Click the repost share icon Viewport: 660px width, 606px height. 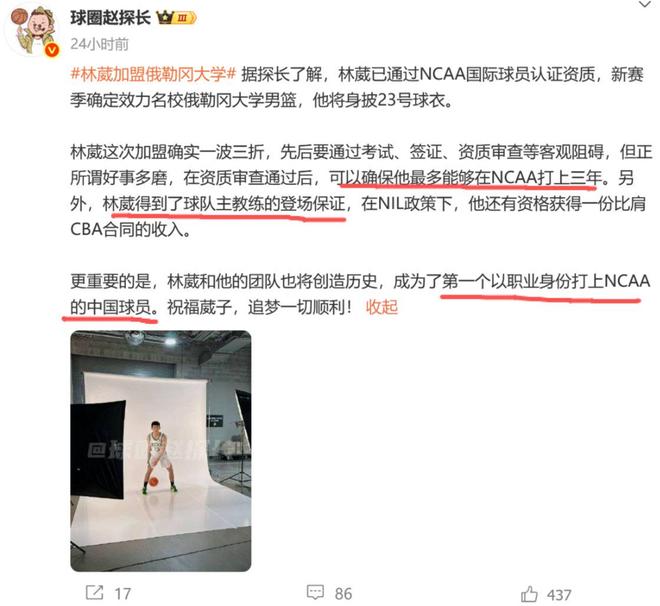pos(94,593)
